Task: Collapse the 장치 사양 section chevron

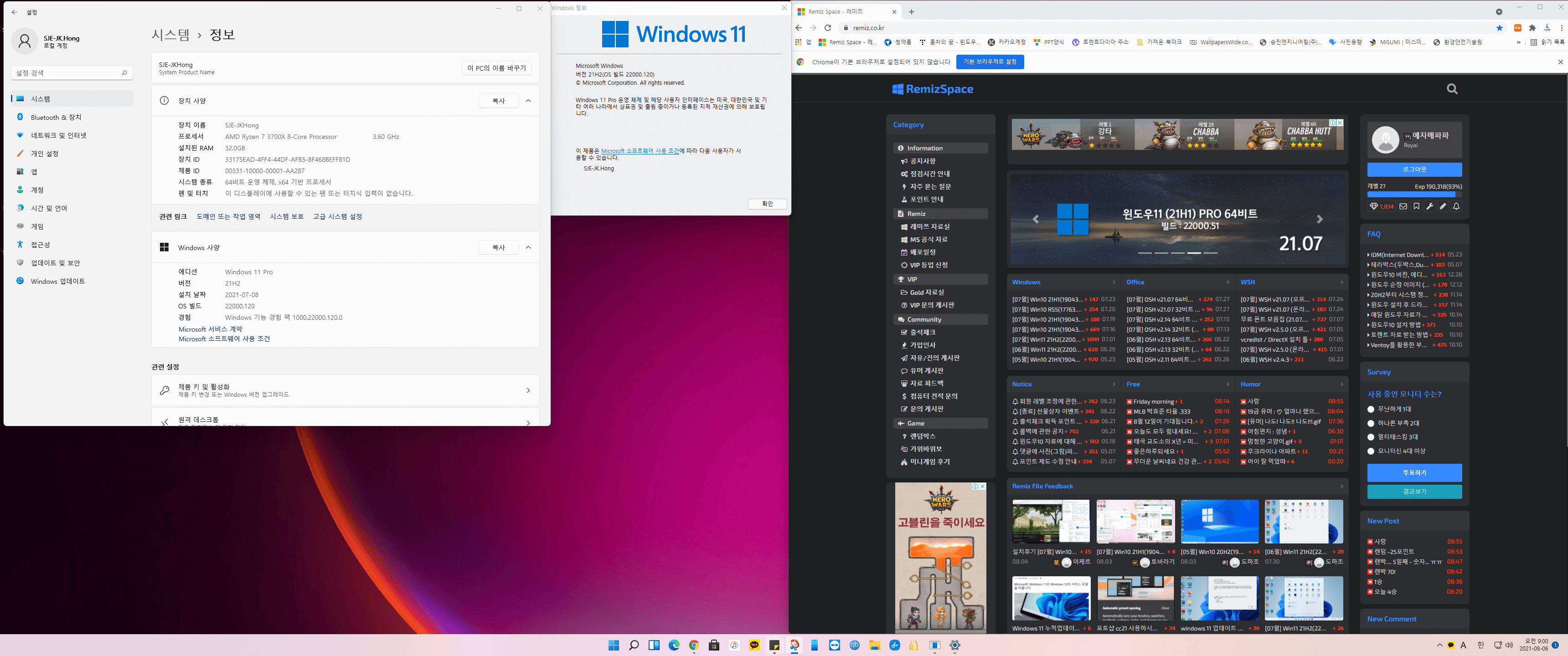Action: [528, 101]
